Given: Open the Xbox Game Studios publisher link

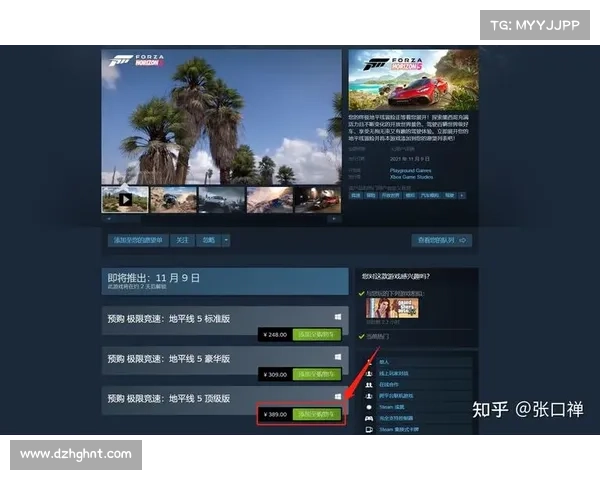Looking at the screenshot, I should click(x=411, y=177).
